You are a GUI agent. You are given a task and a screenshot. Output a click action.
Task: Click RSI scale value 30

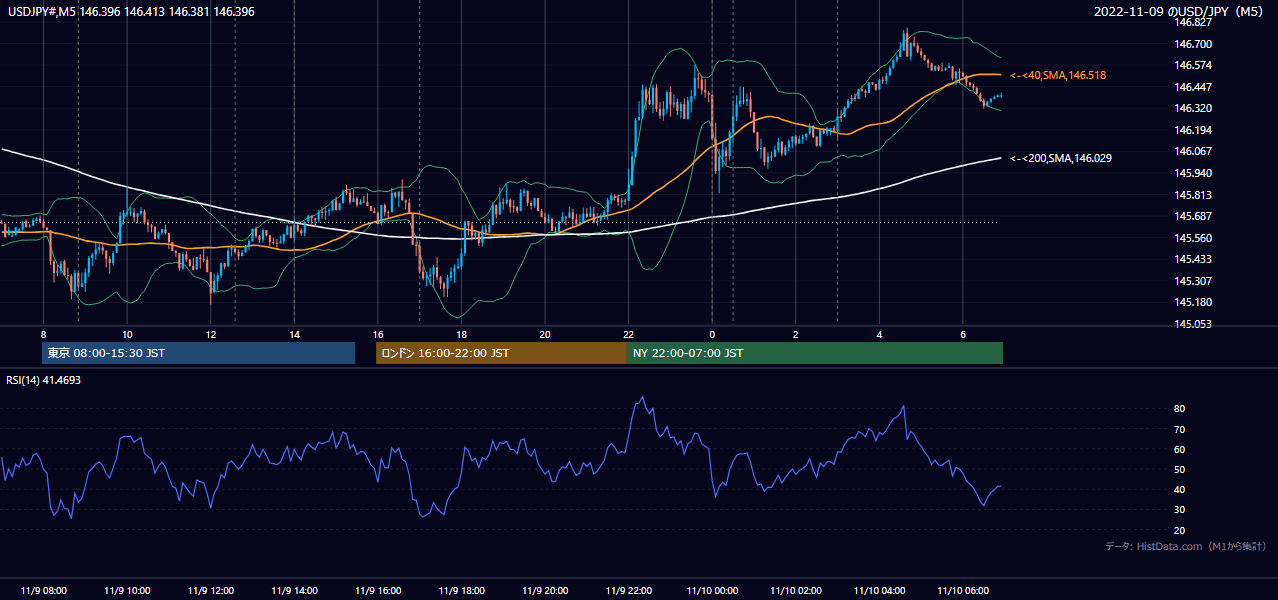(x=1180, y=510)
